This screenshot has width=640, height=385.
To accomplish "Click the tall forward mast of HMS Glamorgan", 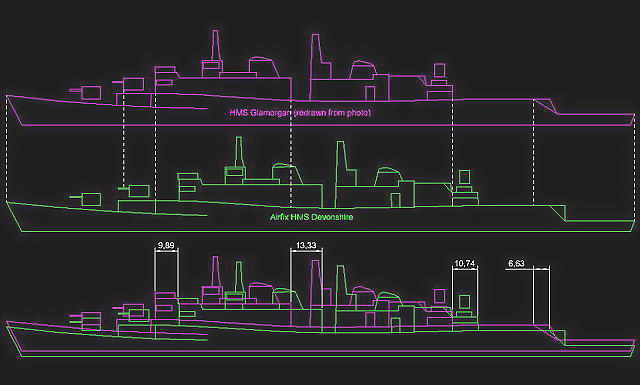I will tap(216, 45).
